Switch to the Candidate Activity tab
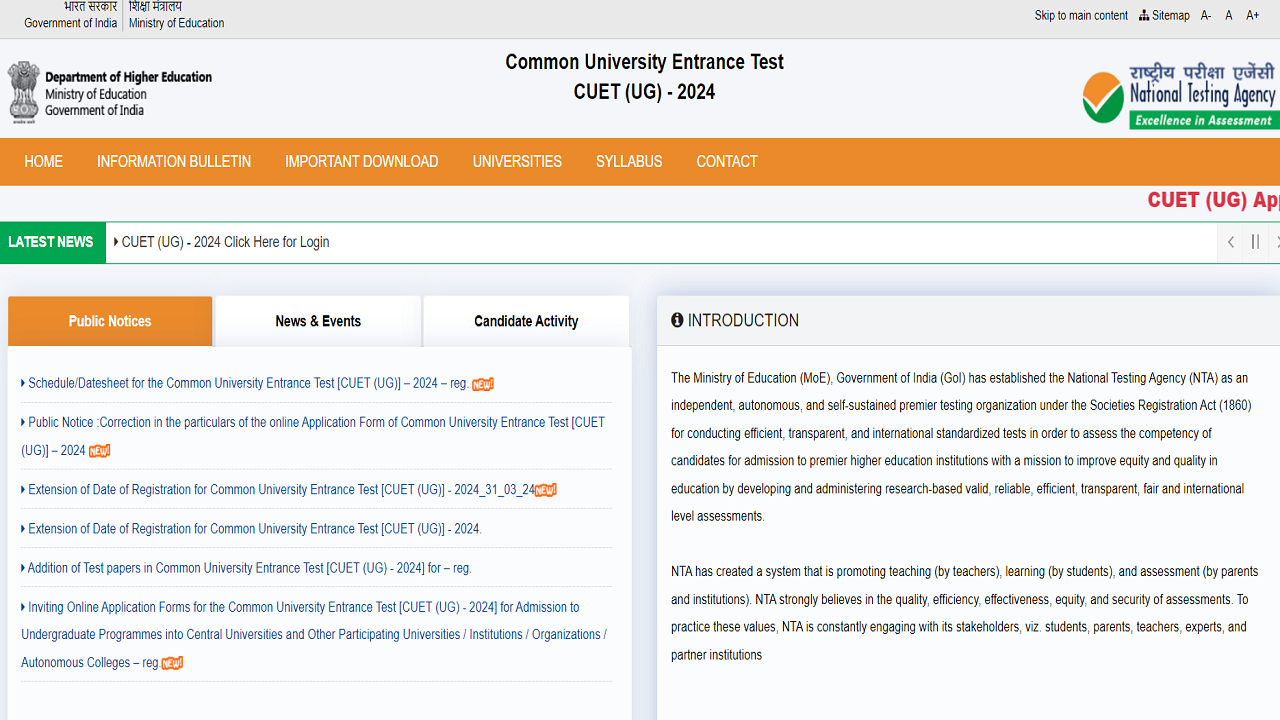Viewport: 1280px width, 720px height. [526, 321]
